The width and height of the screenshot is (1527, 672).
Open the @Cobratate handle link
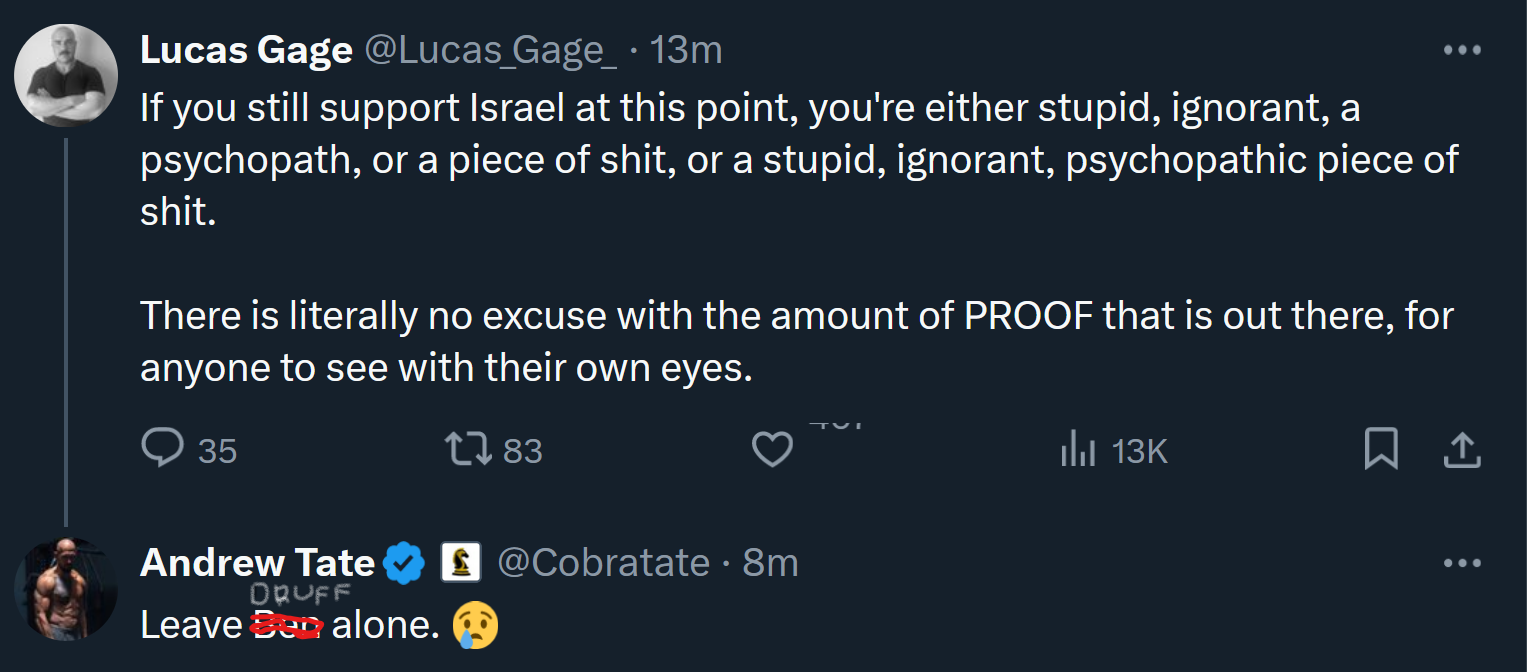(x=603, y=563)
